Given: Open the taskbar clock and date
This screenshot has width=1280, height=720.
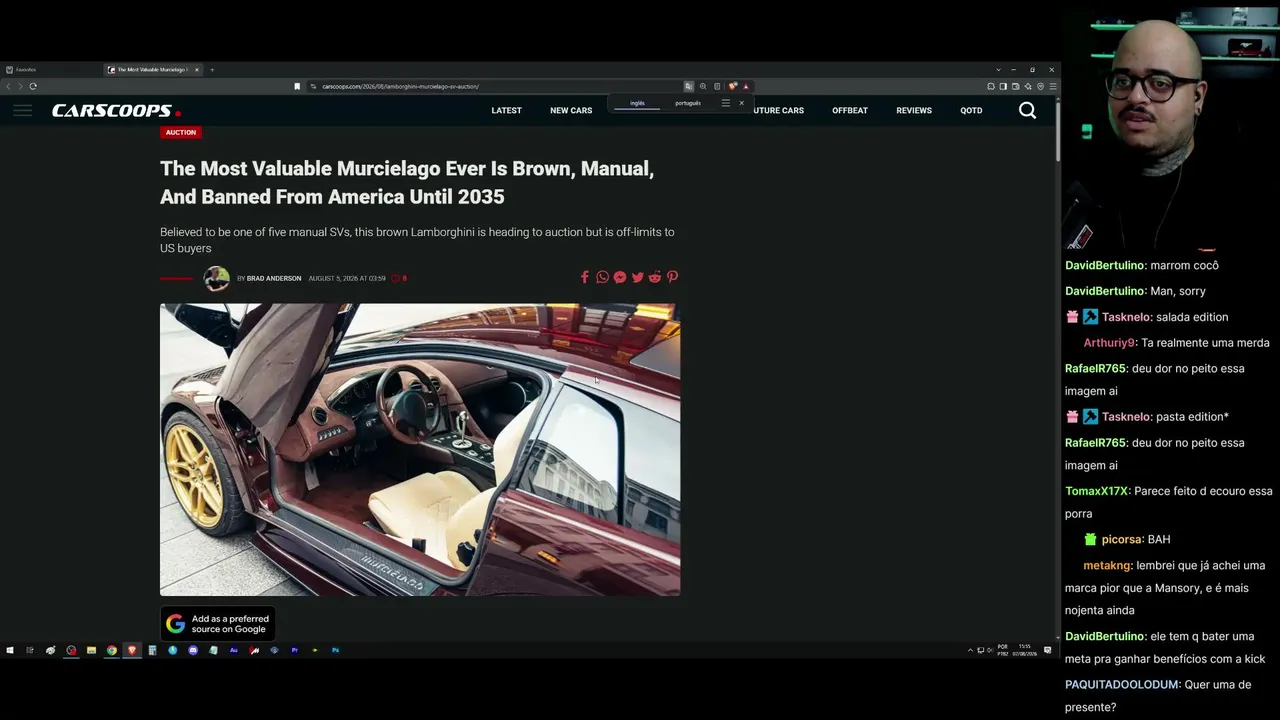Looking at the screenshot, I should click(x=1024, y=650).
